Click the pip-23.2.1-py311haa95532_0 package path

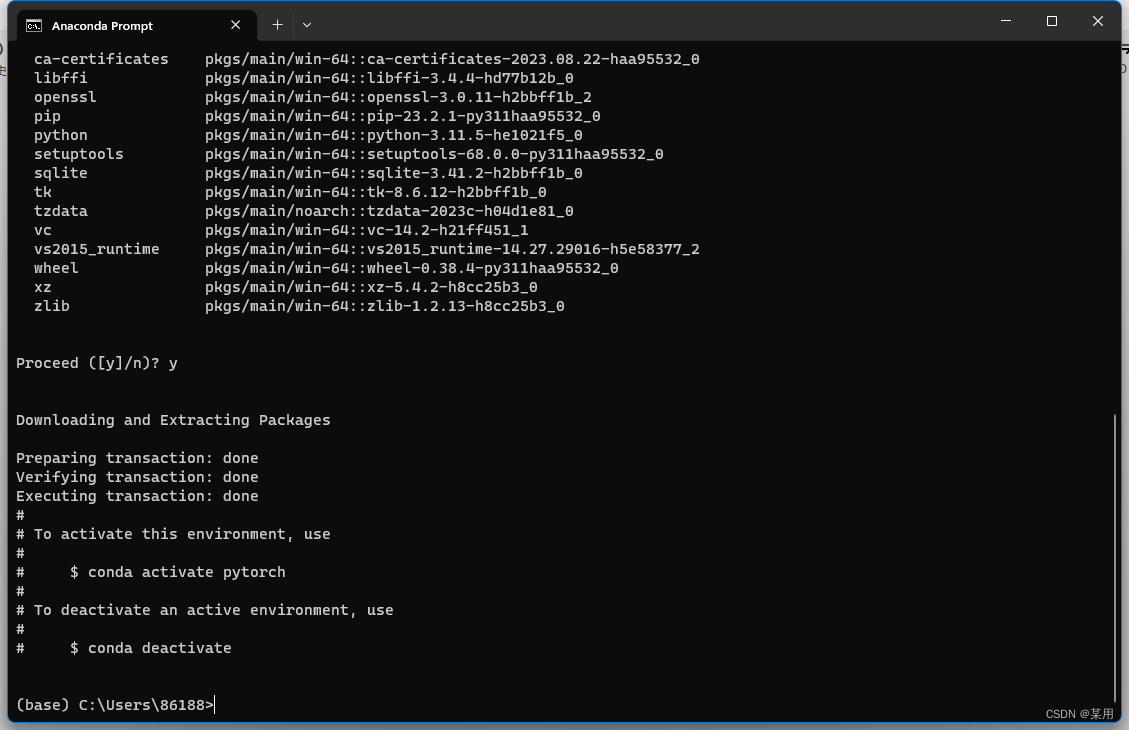point(402,116)
